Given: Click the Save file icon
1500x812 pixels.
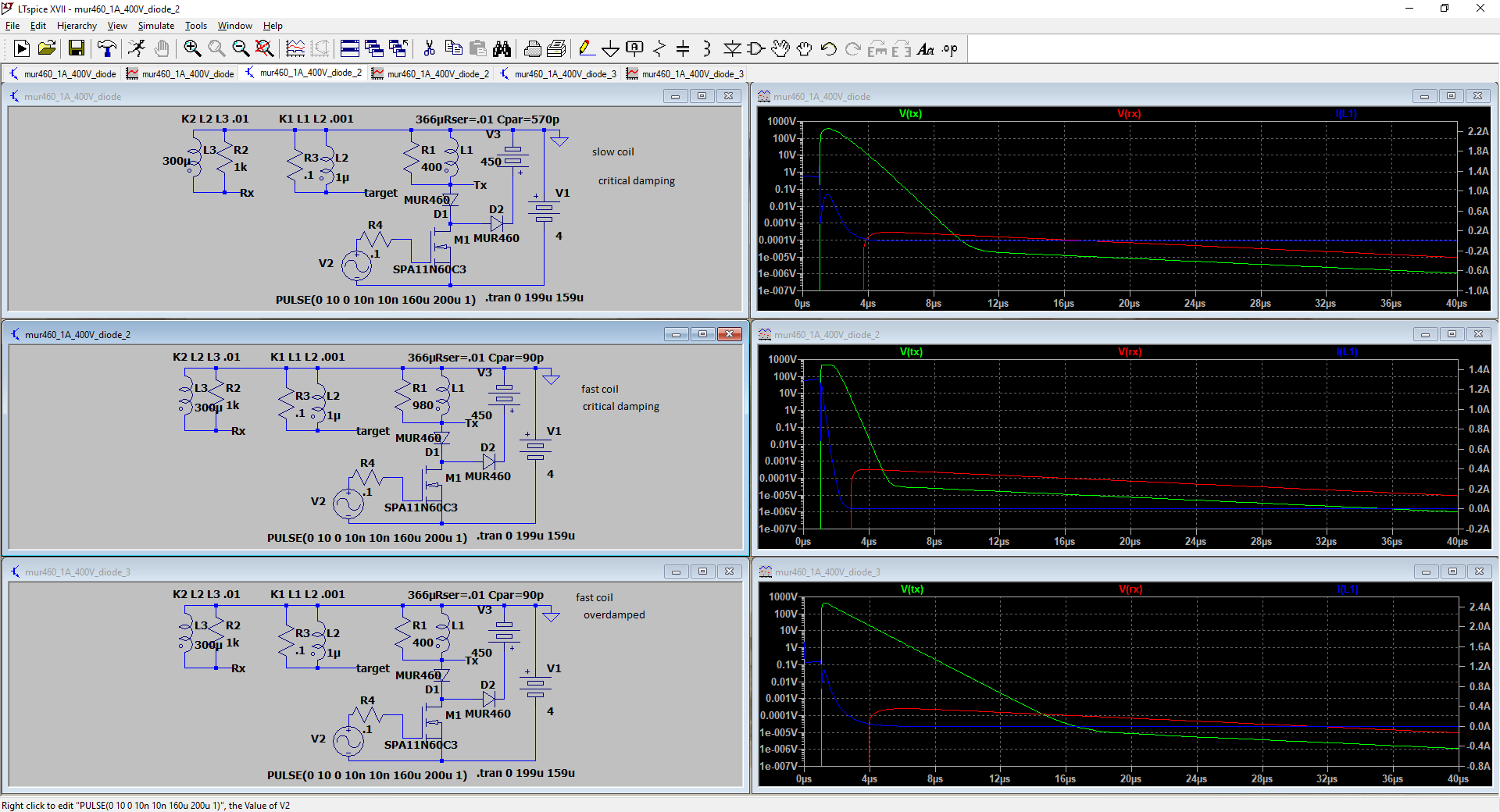Looking at the screenshot, I should pos(77,49).
